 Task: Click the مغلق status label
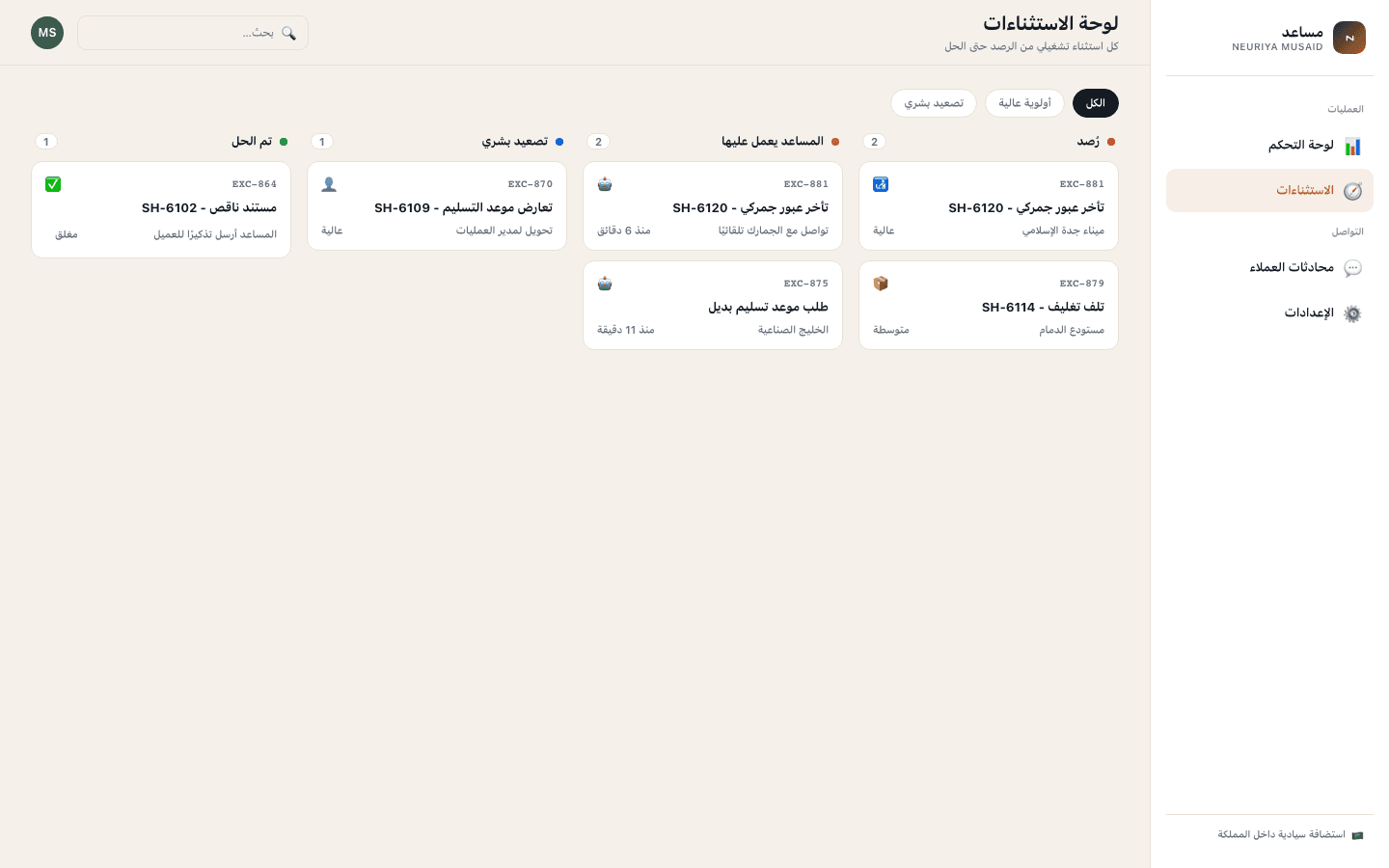tap(67, 234)
